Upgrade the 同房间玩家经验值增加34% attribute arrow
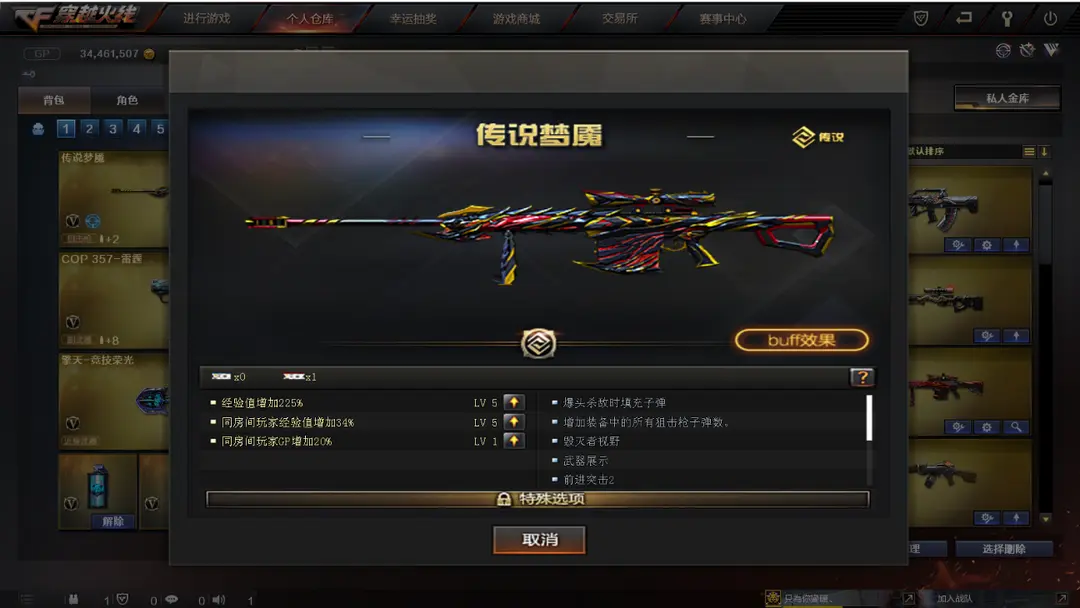 coord(514,421)
